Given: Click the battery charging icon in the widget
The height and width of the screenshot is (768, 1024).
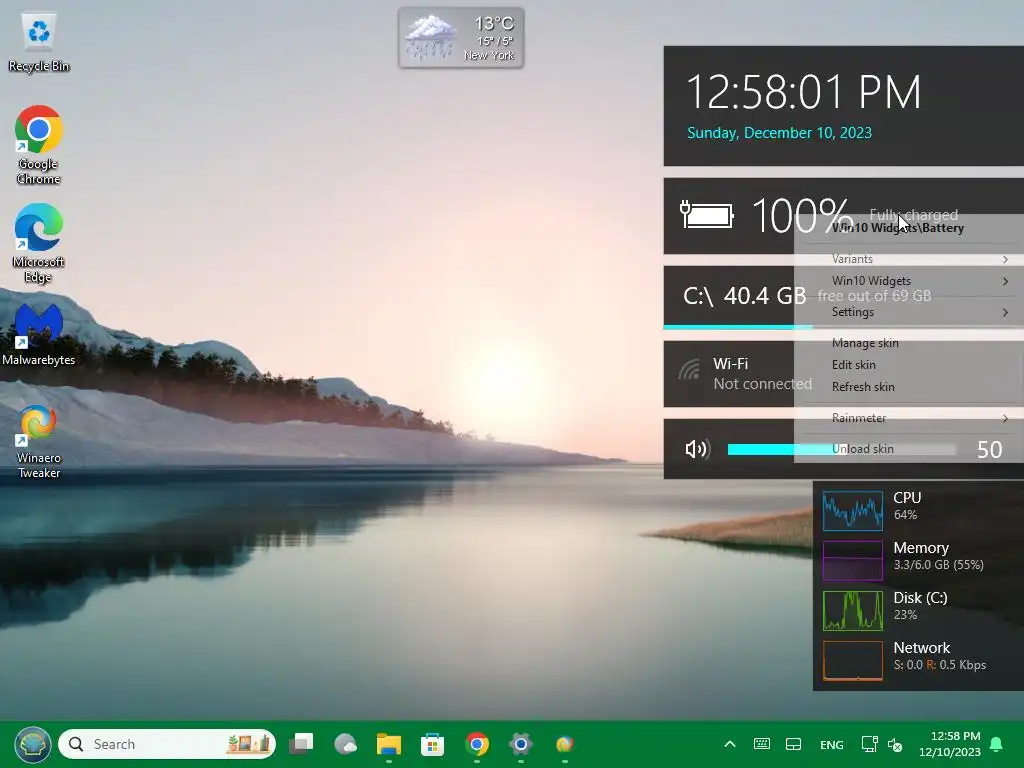Looking at the screenshot, I should click(x=707, y=215).
